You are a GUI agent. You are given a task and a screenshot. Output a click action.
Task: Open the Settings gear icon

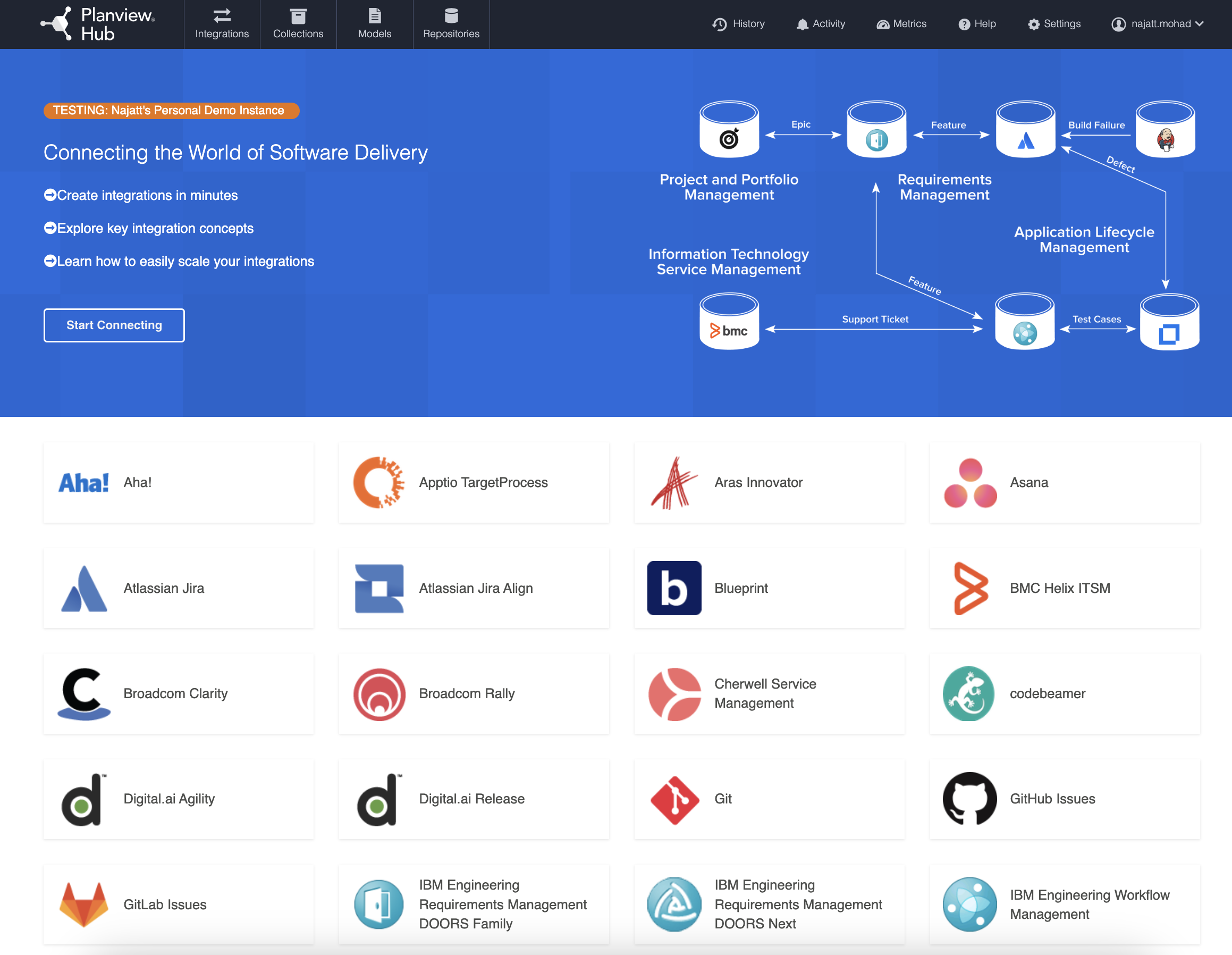[x=1033, y=24]
